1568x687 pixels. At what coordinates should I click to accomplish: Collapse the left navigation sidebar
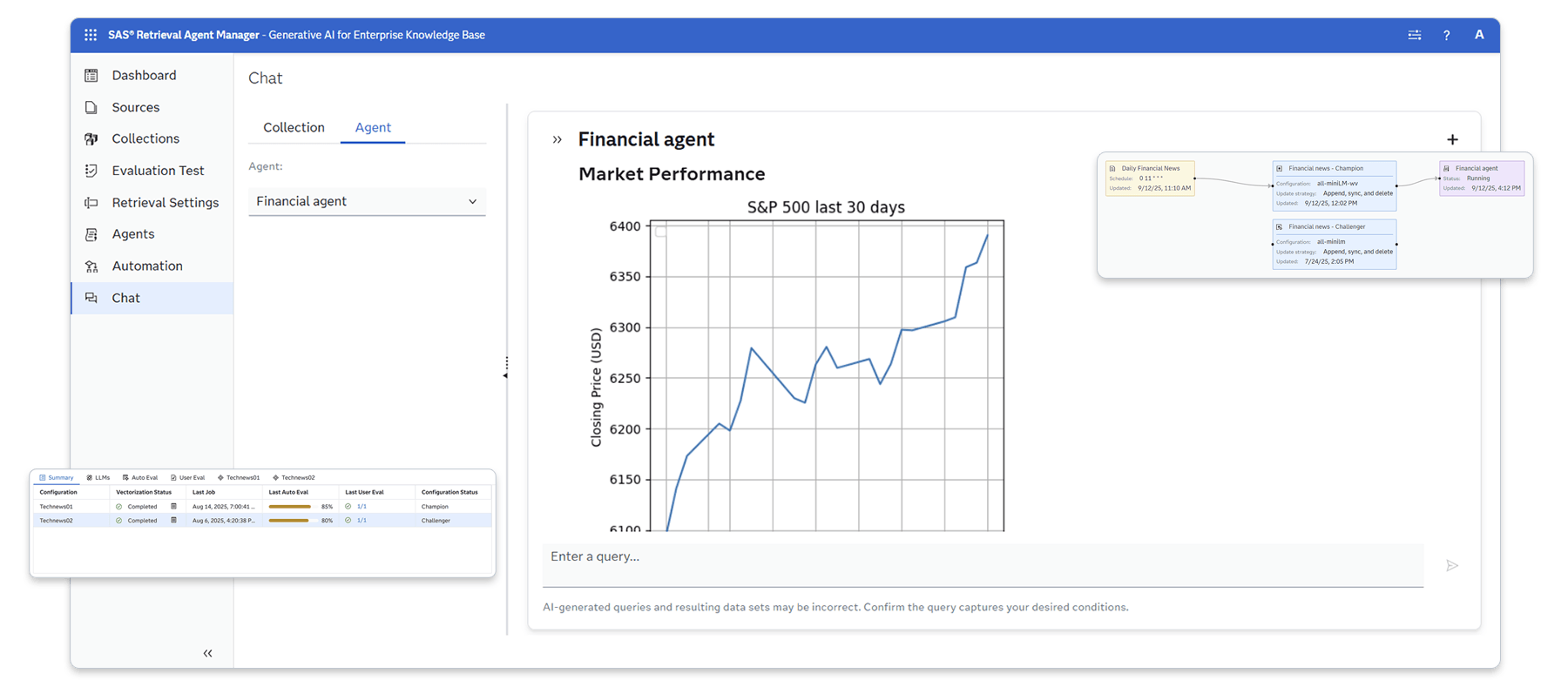(207, 653)
